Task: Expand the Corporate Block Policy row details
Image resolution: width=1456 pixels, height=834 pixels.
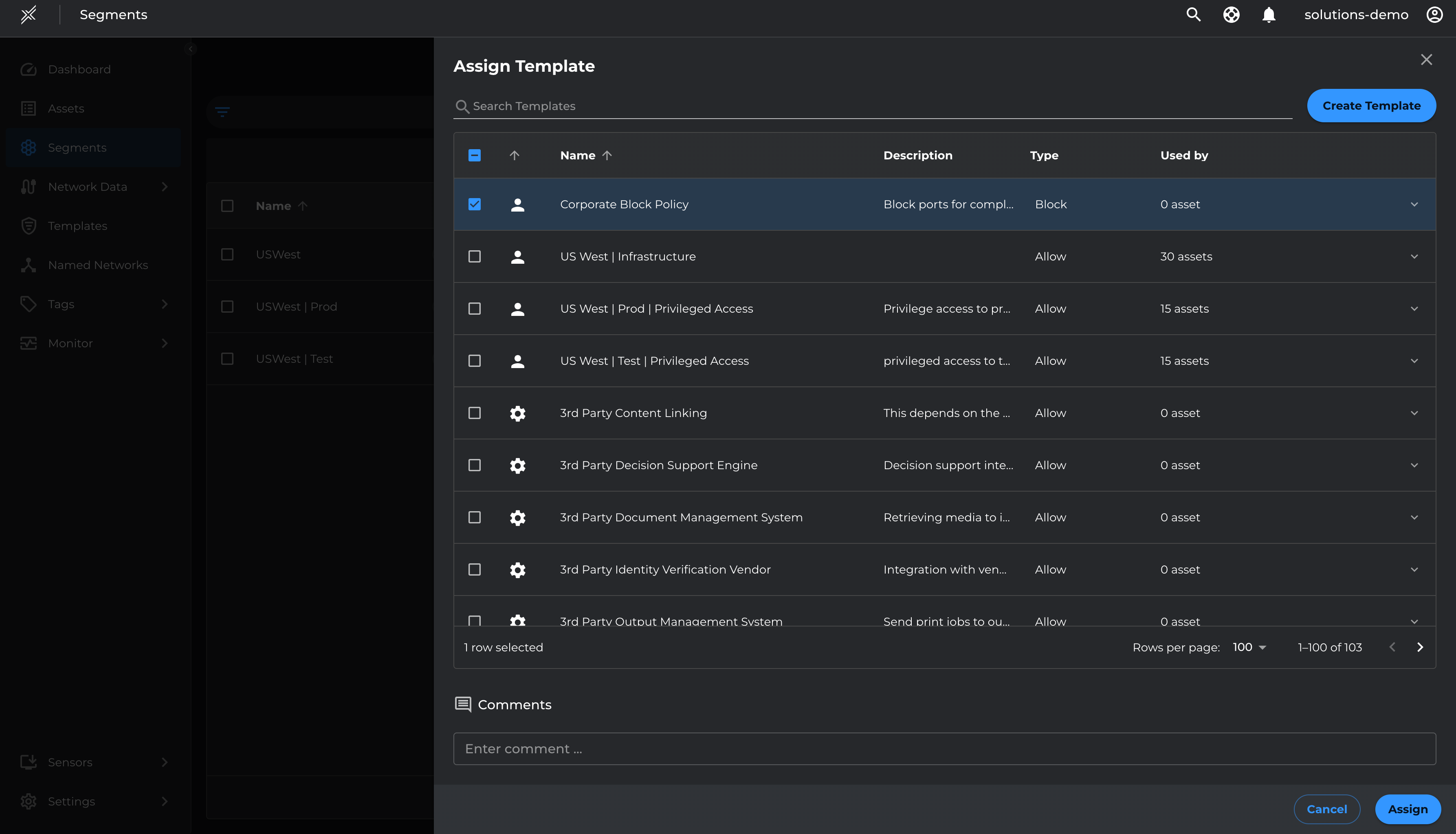Action: click(1414, 205)
